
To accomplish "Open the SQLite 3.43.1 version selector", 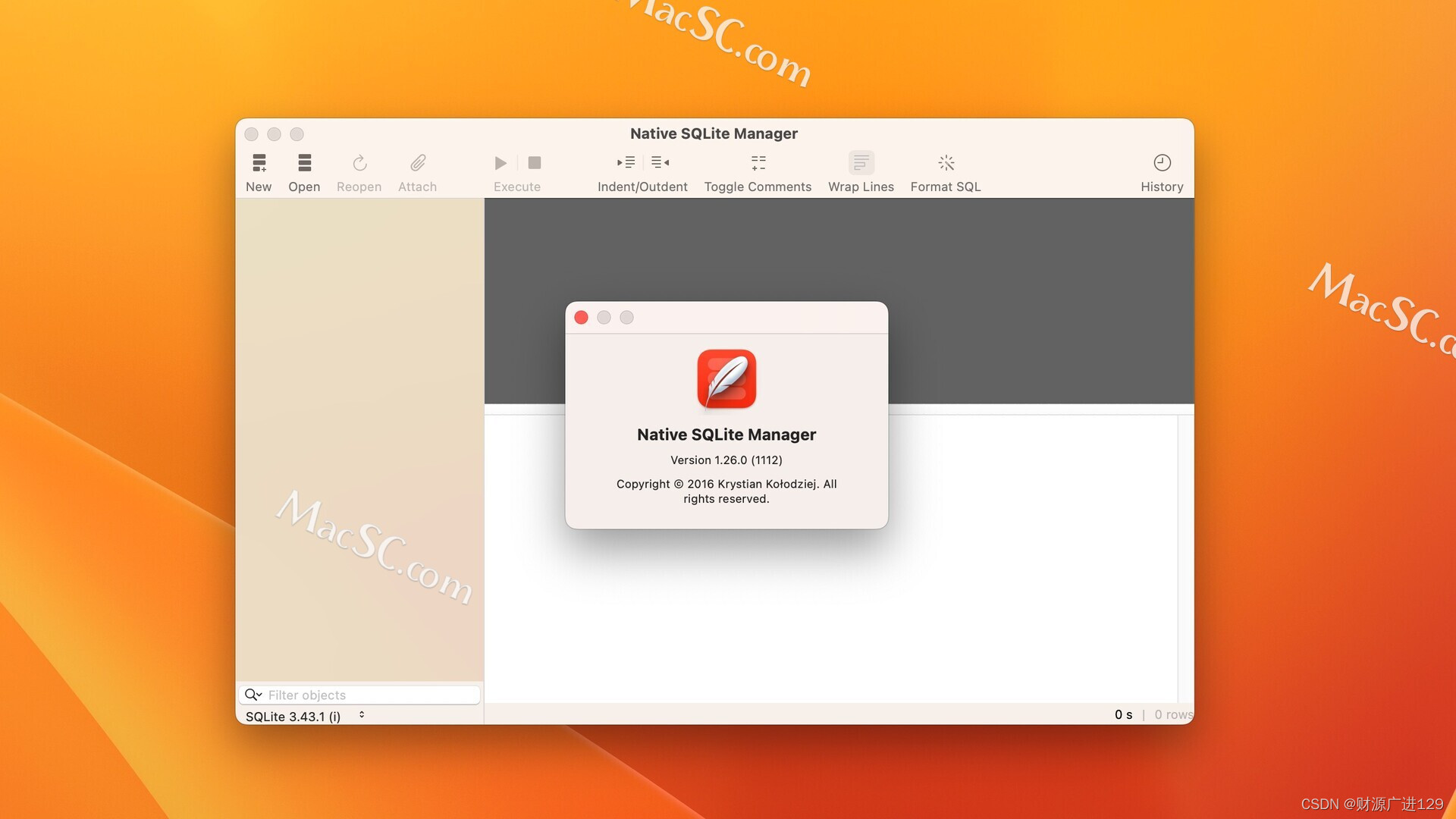I will 306,716.
